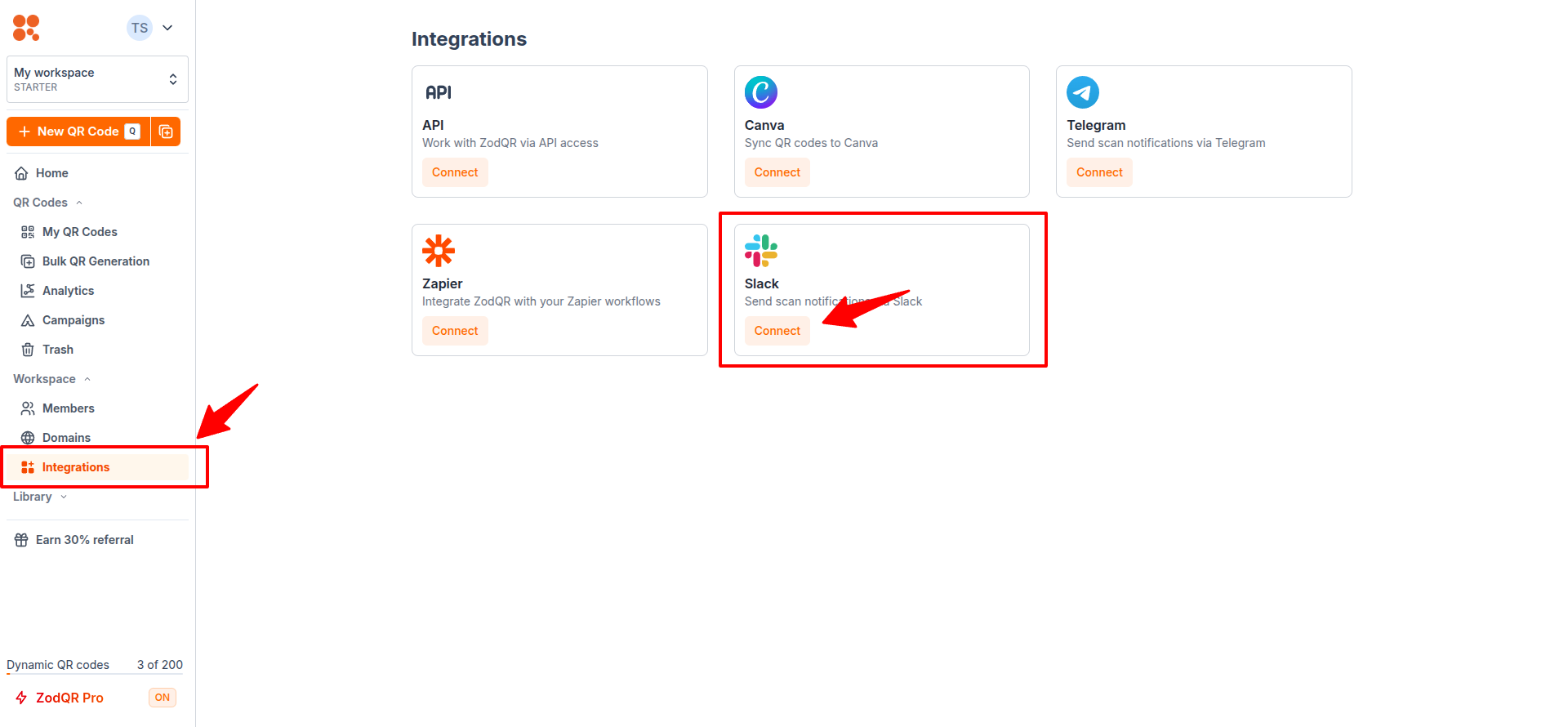1568x727 pixels.
Task: Open Campaigns page
Action: click(x=97, y=320)
